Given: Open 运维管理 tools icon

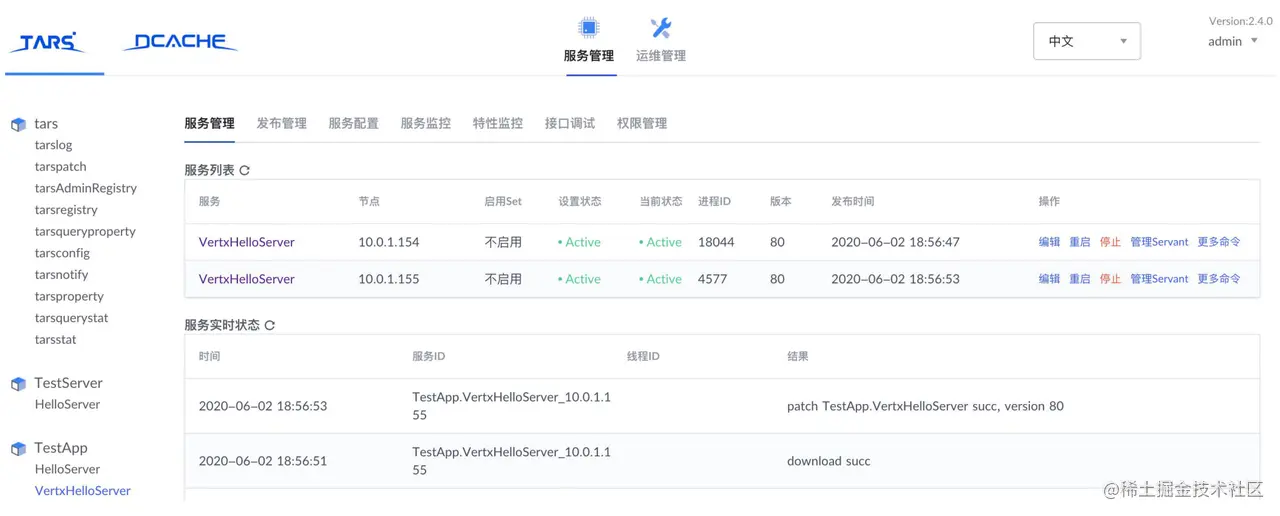Looking at the screenshot, I should point(661,27).
